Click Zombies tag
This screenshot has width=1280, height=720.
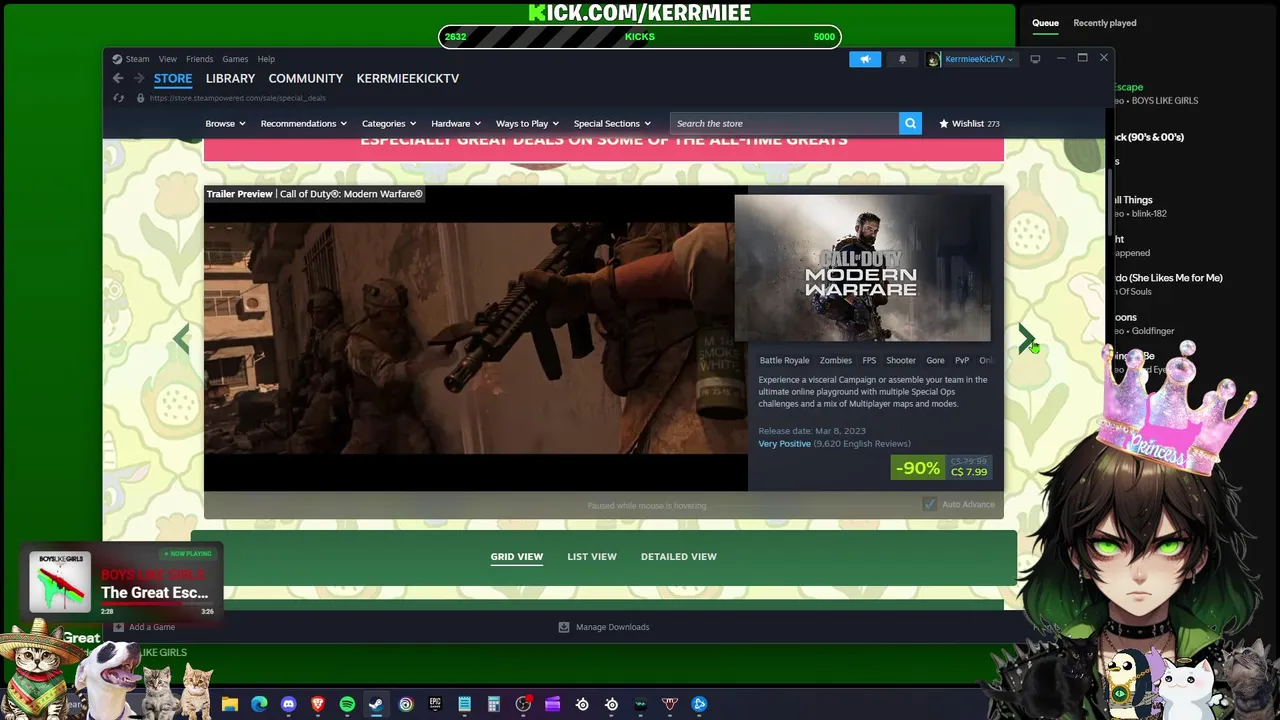click(x=836, y=360)
